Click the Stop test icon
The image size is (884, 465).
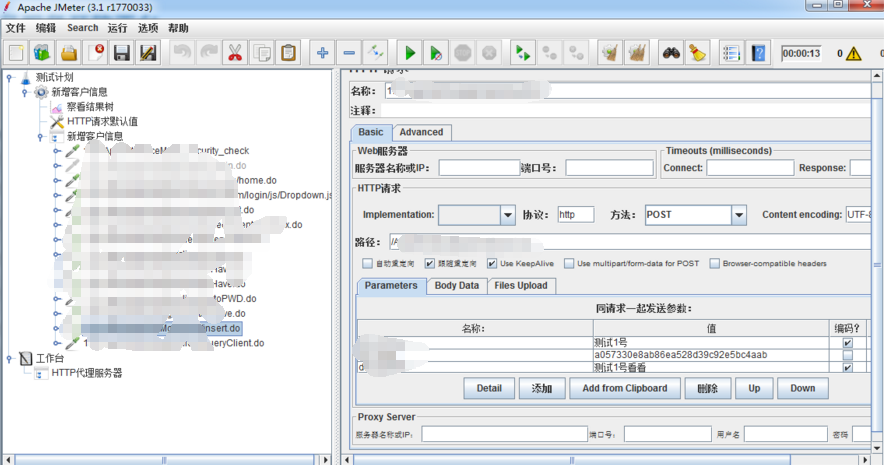(x=462, y=53)
